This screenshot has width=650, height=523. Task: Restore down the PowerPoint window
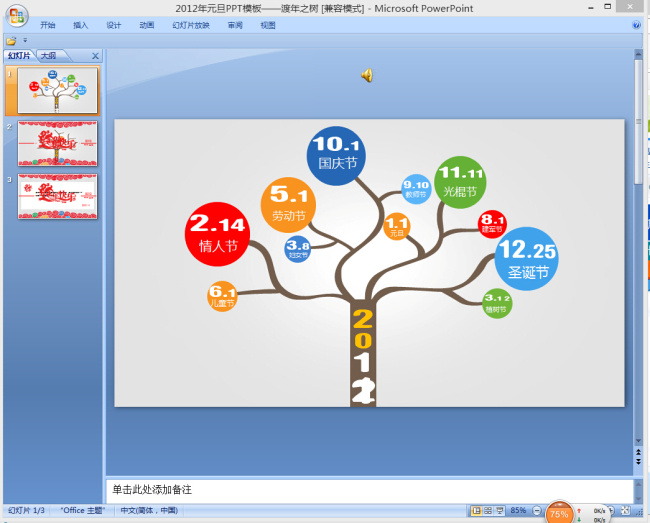point(608,7)
